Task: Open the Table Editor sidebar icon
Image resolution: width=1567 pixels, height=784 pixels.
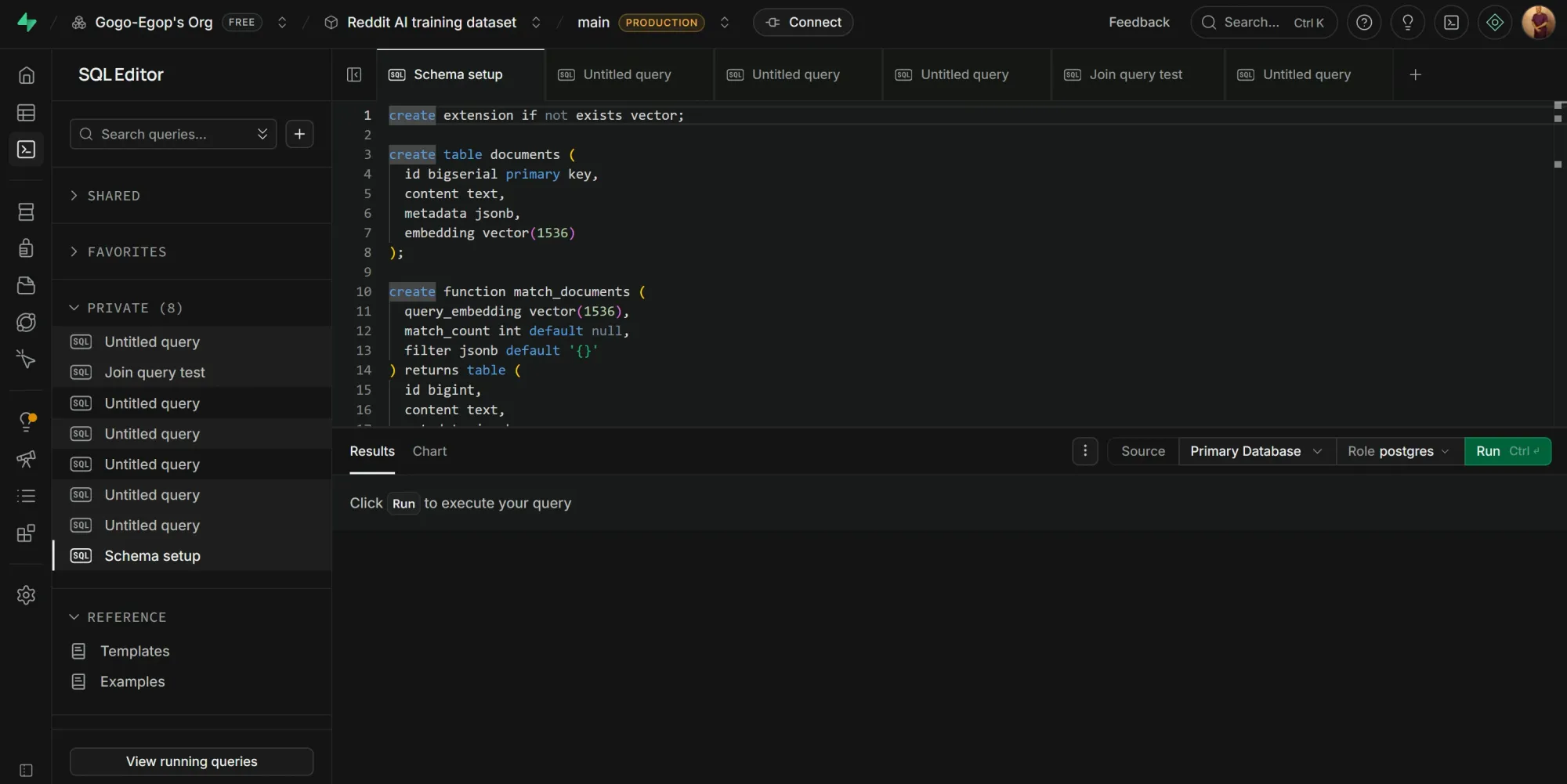Action: click(26, 113)
